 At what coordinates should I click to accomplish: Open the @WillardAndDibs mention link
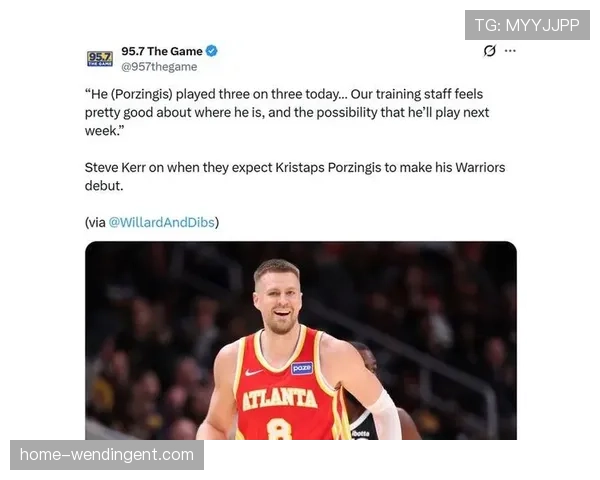click(x=161, y=222)
